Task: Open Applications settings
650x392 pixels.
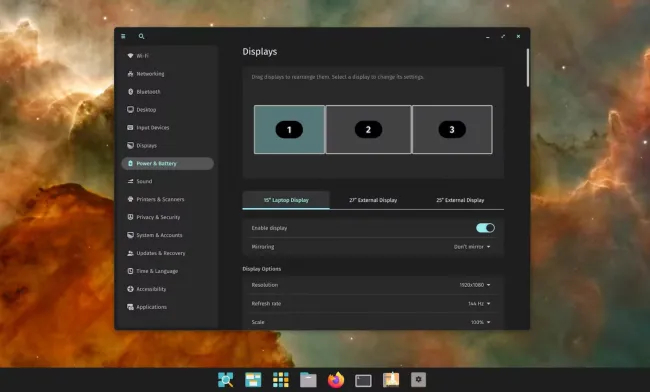Action: pyautogui.click(x=167, y=307)
